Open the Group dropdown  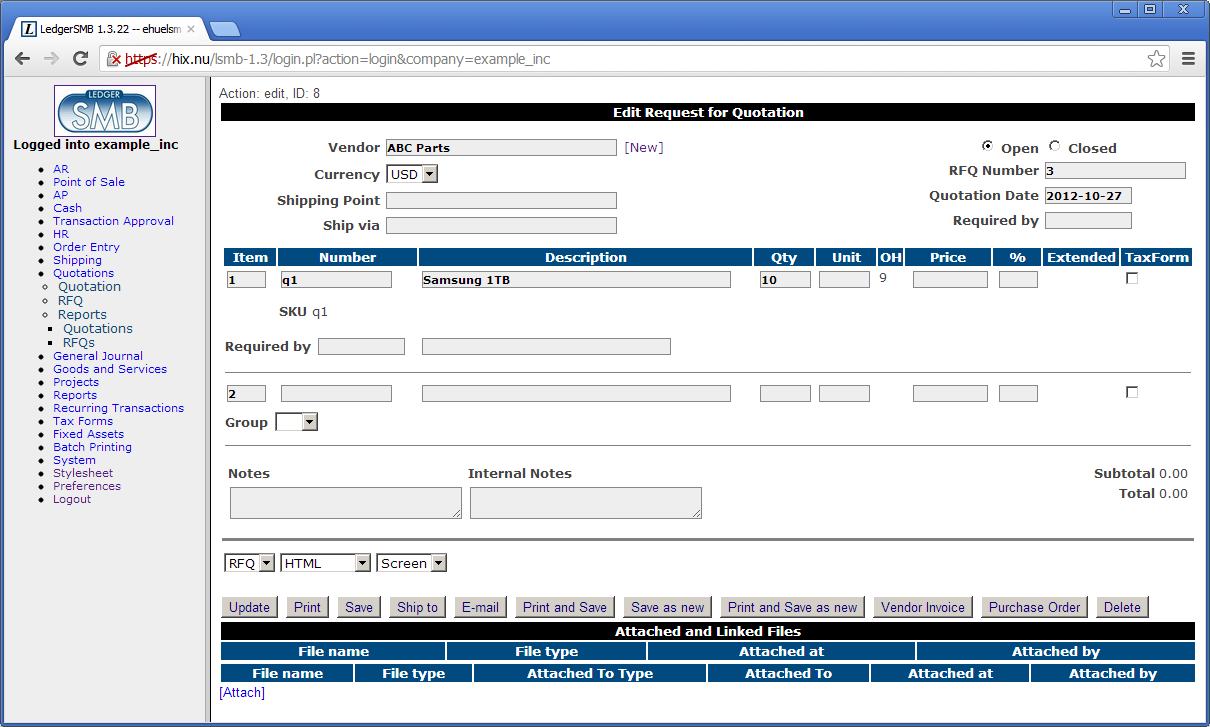coord(296,422)
